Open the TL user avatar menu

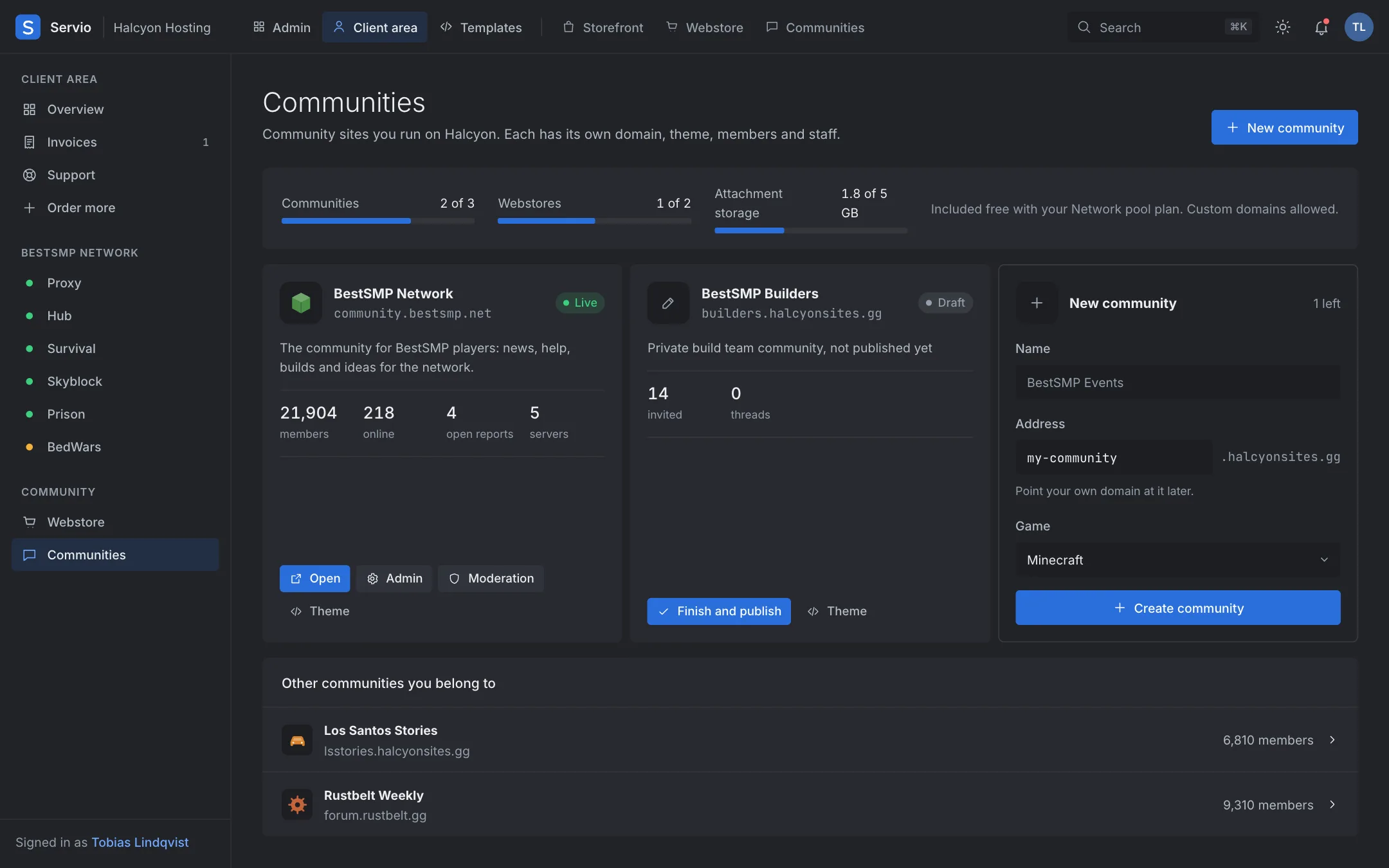[x=1358, y=27]
